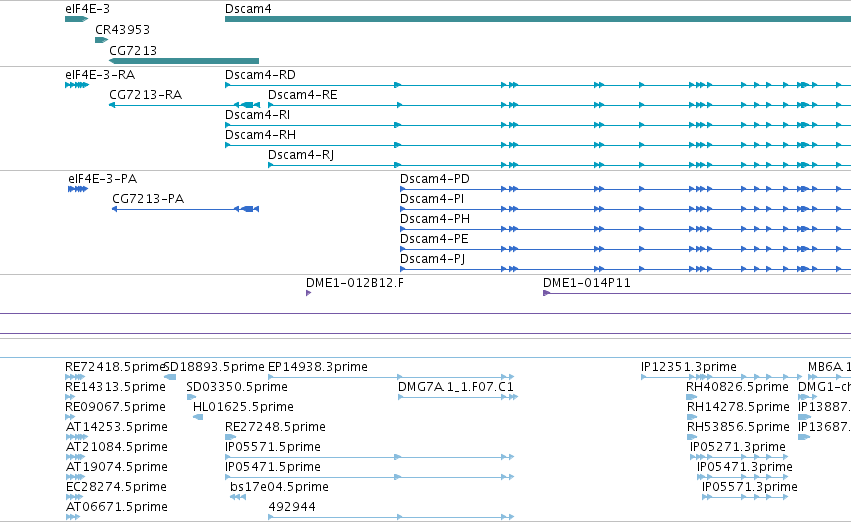Viewport: 851px width, 522px height.
Task: Click EST RH53856.5prime label
Action: pos(738,427)
